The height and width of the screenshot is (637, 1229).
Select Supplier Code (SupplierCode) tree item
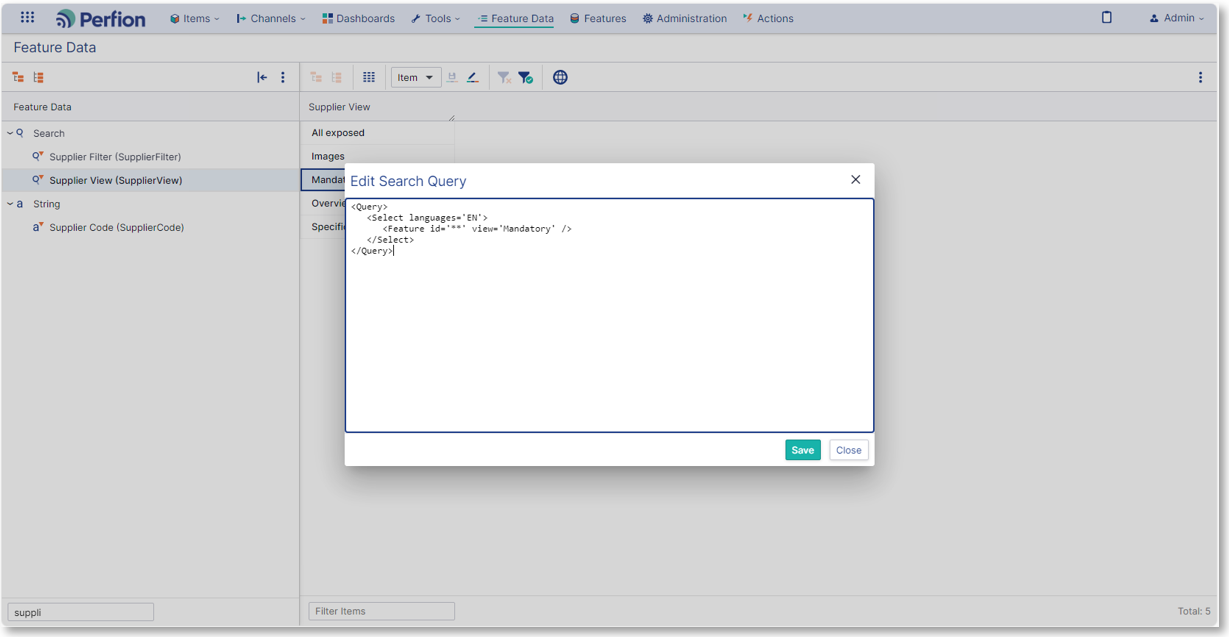tap(117, 227)
